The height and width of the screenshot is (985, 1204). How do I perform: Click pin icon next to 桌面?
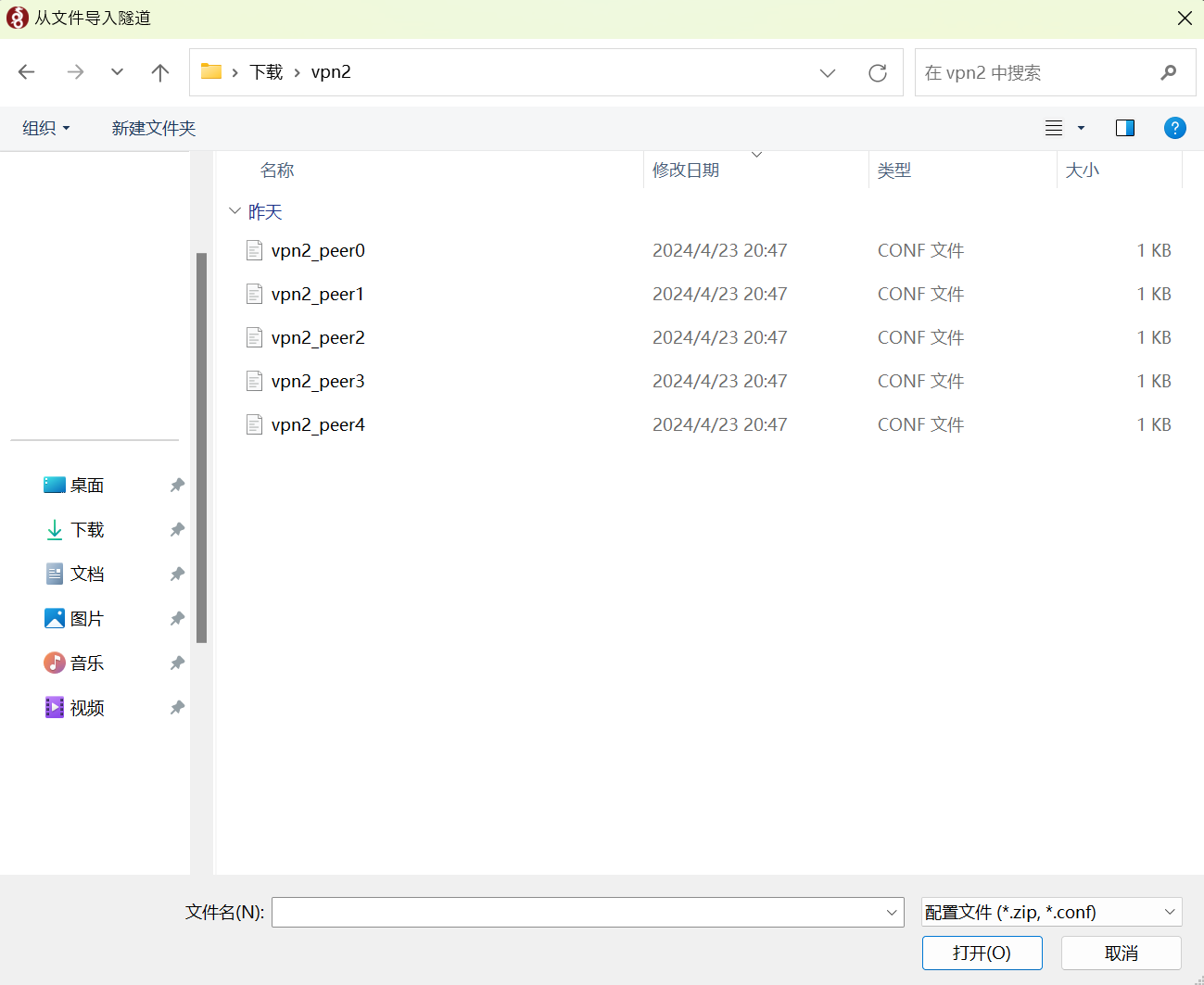[x=177, y=485]
